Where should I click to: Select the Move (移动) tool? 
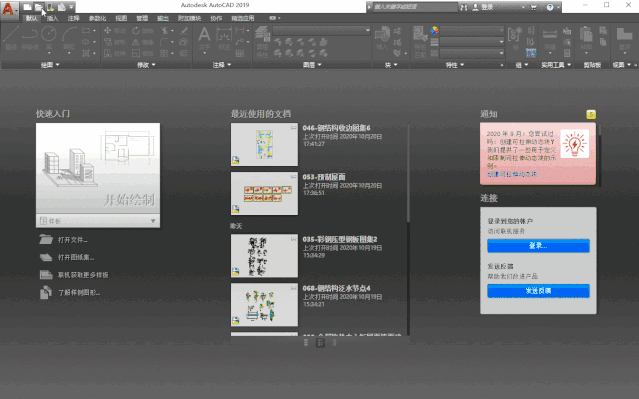pos(115,31)
